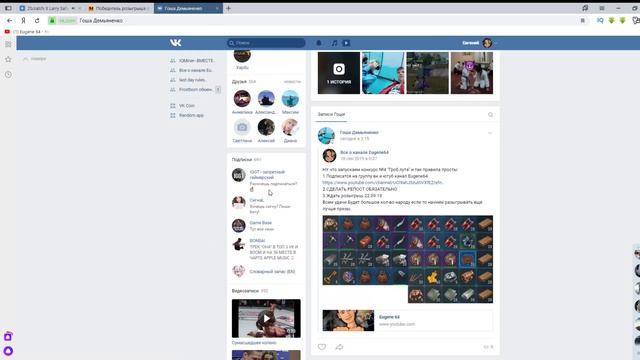Open friend Диана's avatar
This screenshot has width=640, height=360.
pyautogui.click(x=290, y=127)
